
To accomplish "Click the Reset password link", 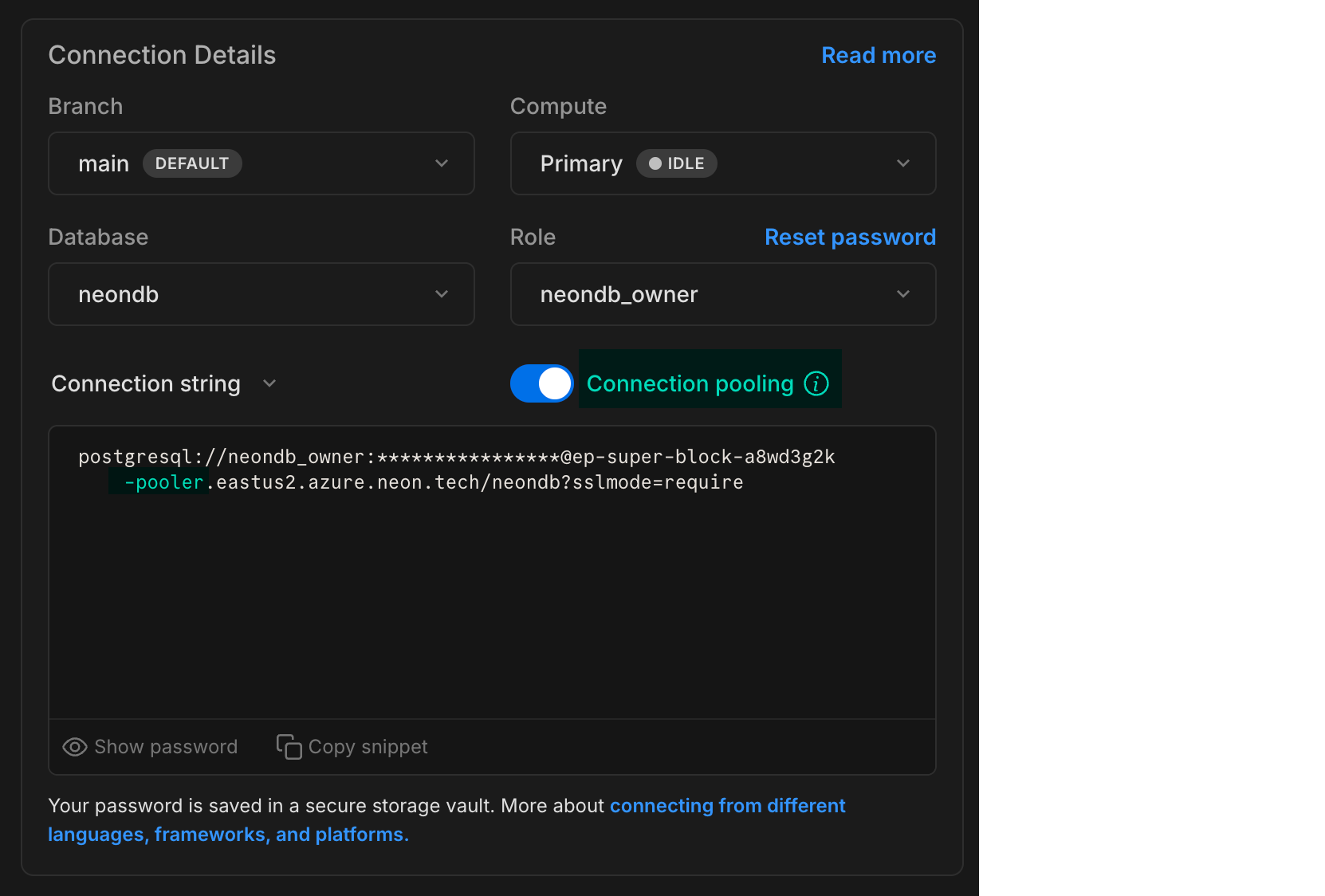I will tap(850, 237).
